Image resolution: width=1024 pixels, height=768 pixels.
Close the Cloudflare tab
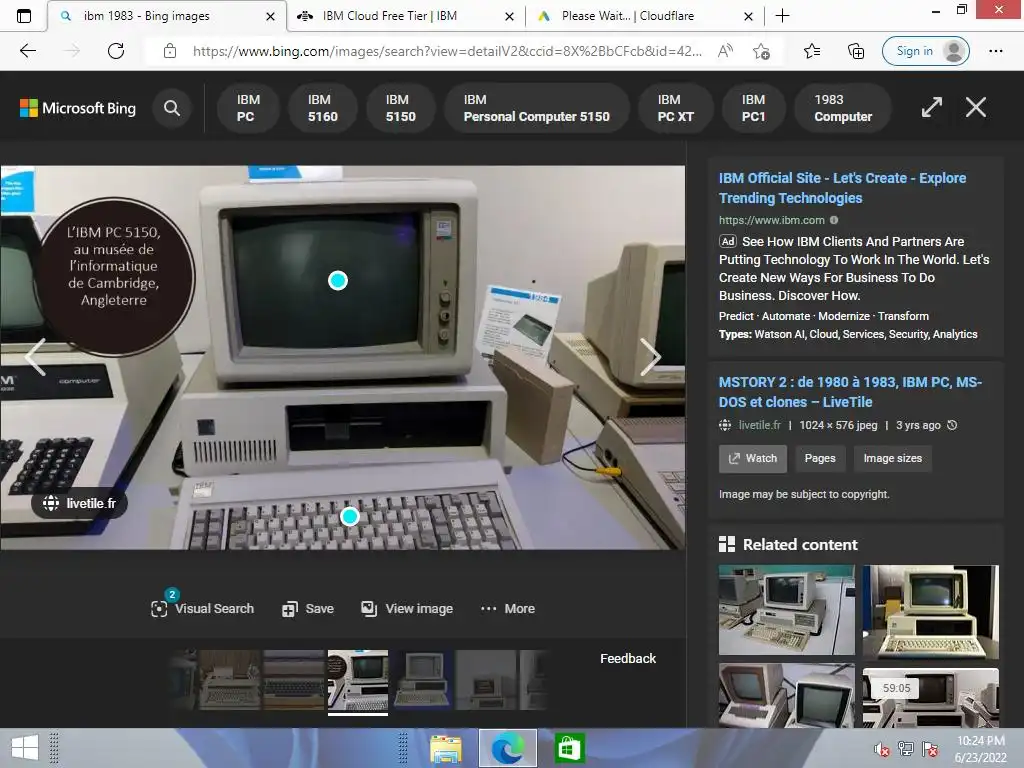(748, 16)
